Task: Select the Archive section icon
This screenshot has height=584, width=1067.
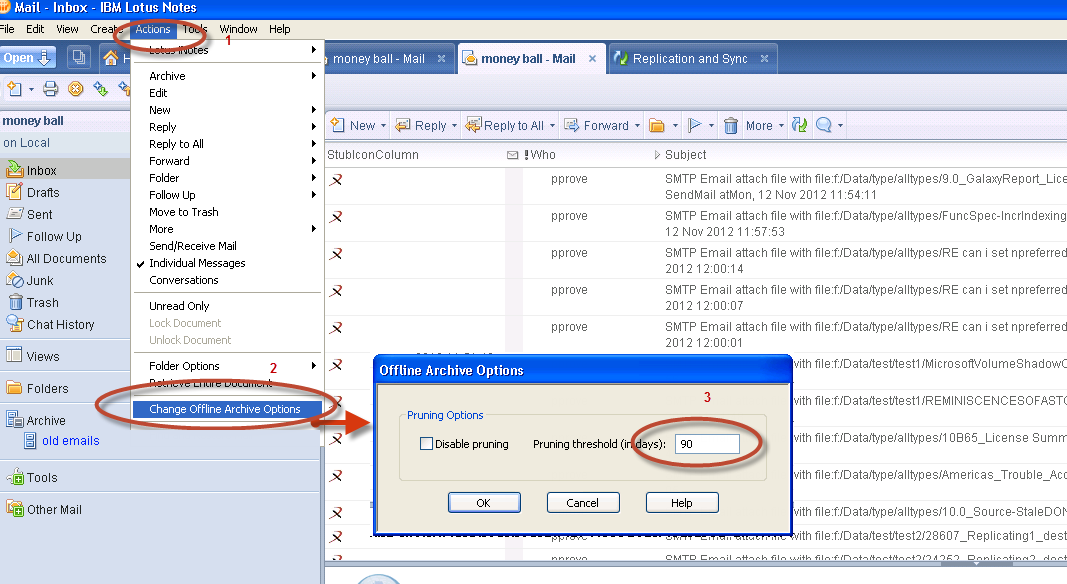Action: tap(14, 420)
